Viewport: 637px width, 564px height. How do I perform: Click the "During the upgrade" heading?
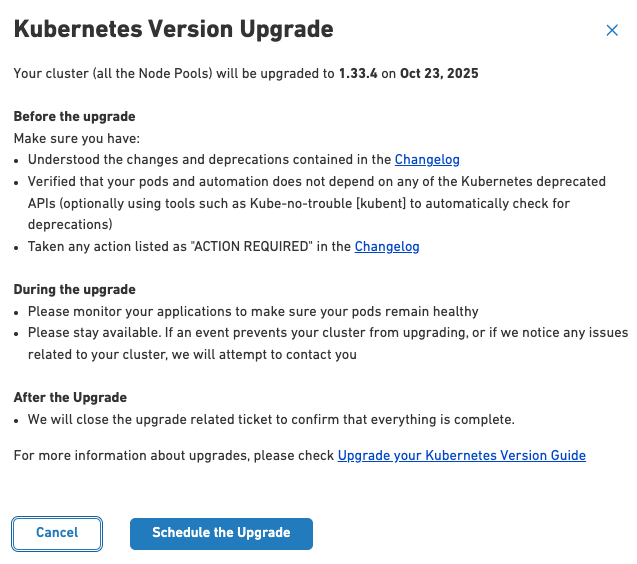(74, 290)
